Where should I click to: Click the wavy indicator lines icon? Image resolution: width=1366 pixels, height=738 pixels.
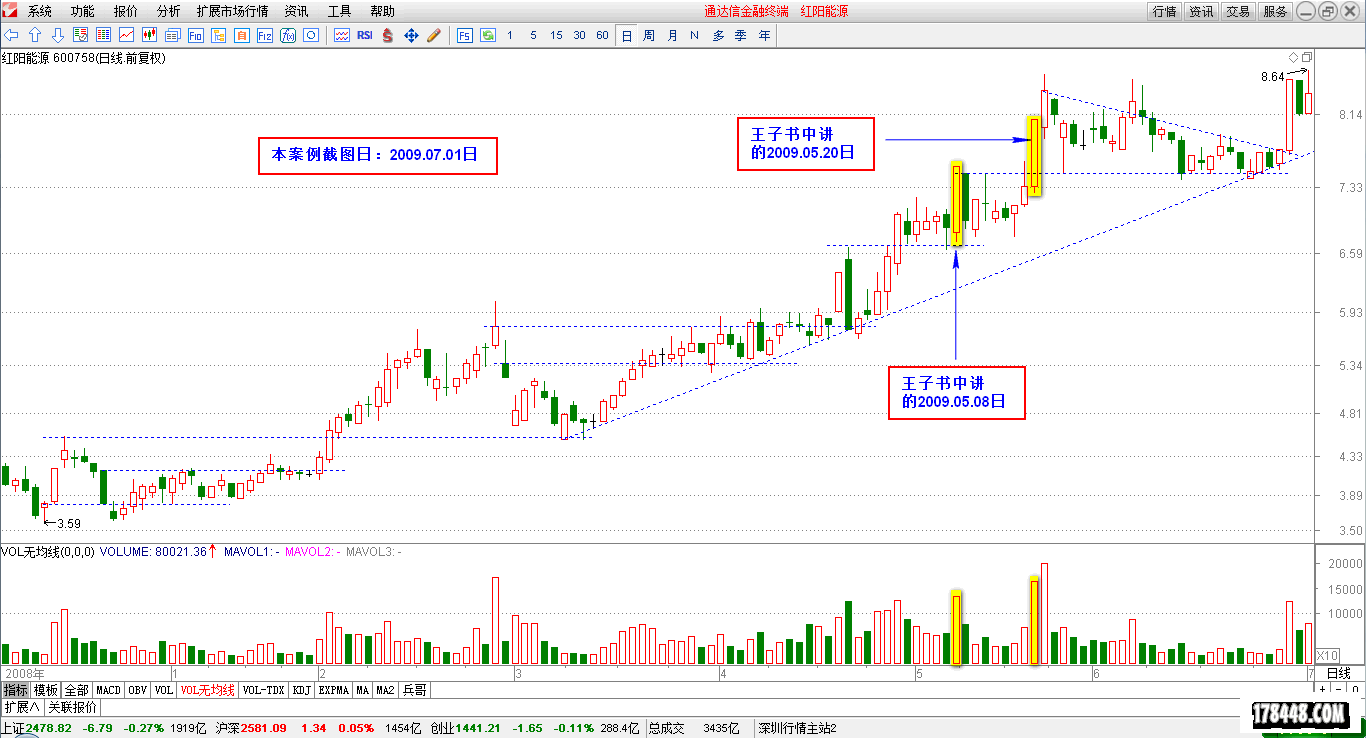tap(342, 35)
